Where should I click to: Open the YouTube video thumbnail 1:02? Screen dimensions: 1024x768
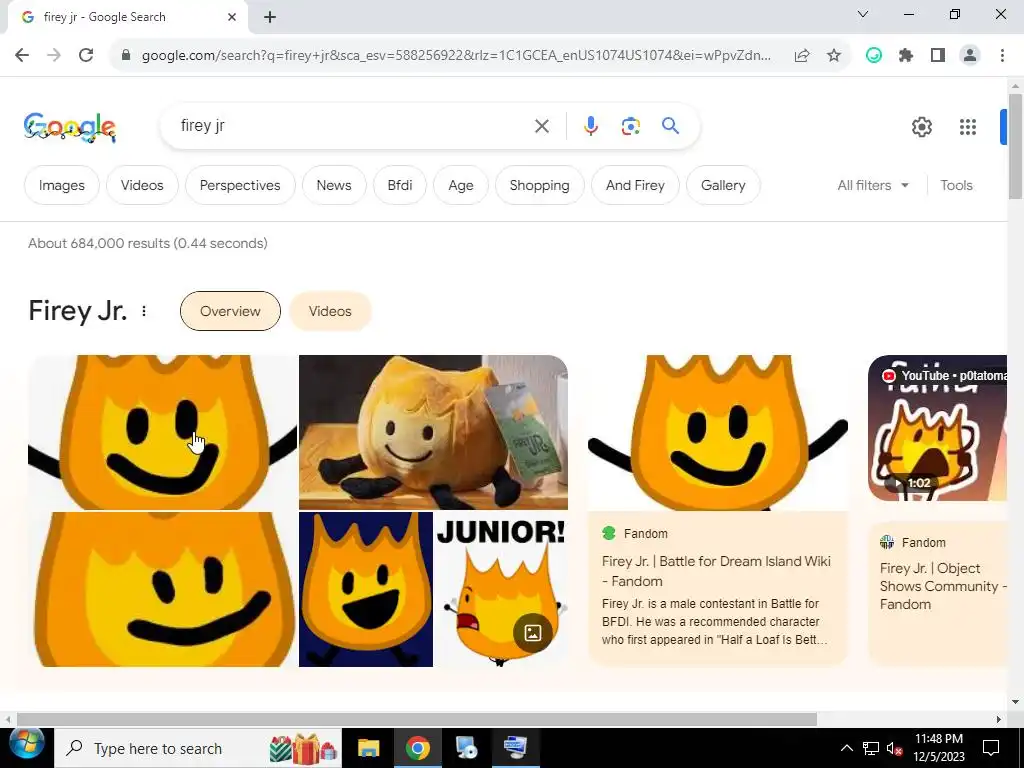[x=937, y=428]
